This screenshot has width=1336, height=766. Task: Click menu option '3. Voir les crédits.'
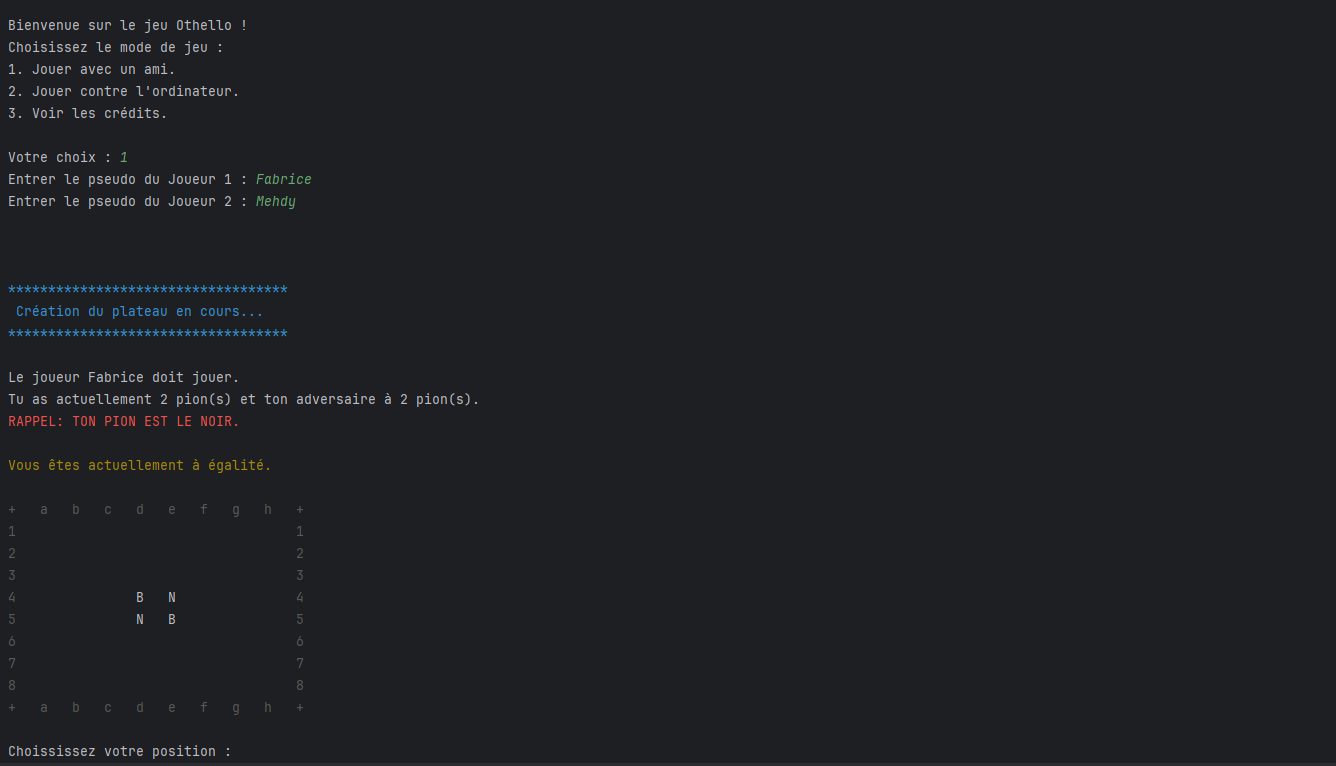pos(88,113)
